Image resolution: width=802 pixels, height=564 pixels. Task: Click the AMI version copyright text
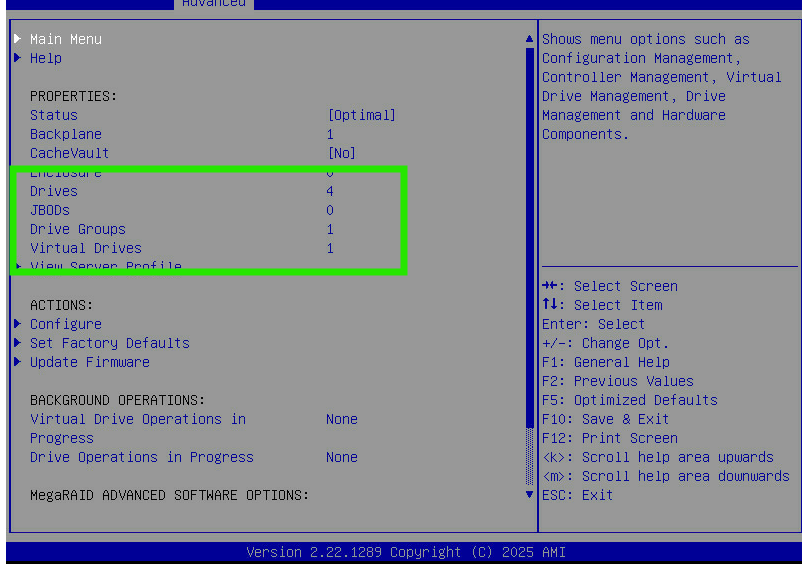click(x=406, y=552)
